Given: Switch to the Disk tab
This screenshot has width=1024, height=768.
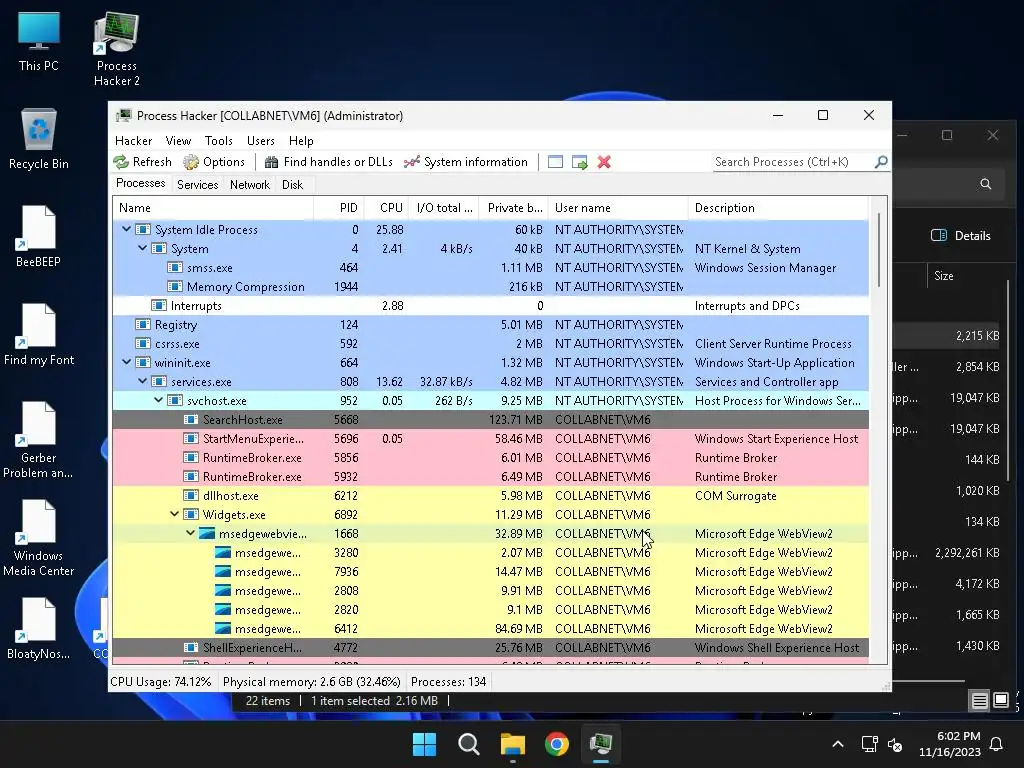Looking at the screenshot, I should [x=293, y=185].
